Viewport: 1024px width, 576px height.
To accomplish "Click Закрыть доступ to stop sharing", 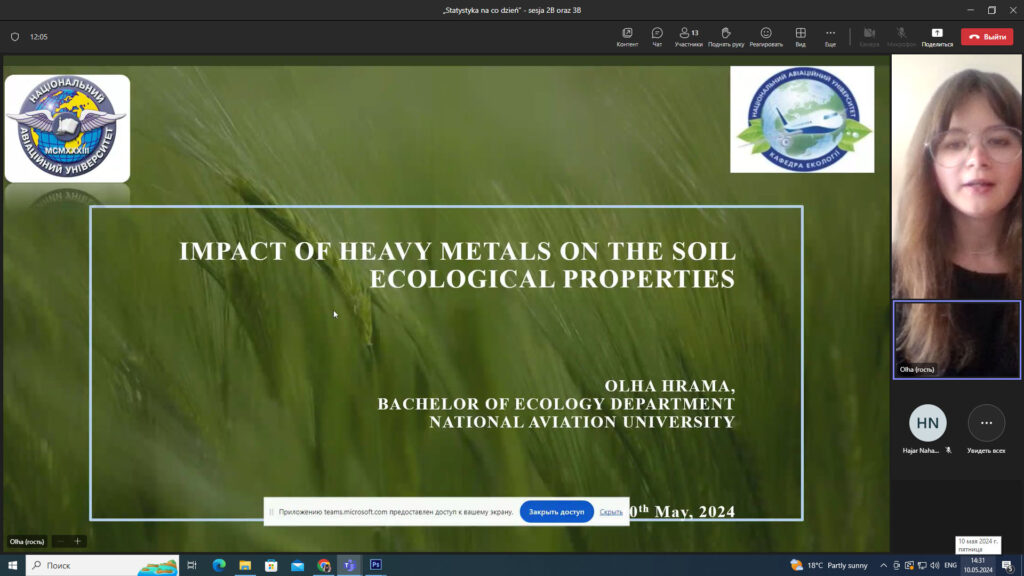I will coord(556,511).
